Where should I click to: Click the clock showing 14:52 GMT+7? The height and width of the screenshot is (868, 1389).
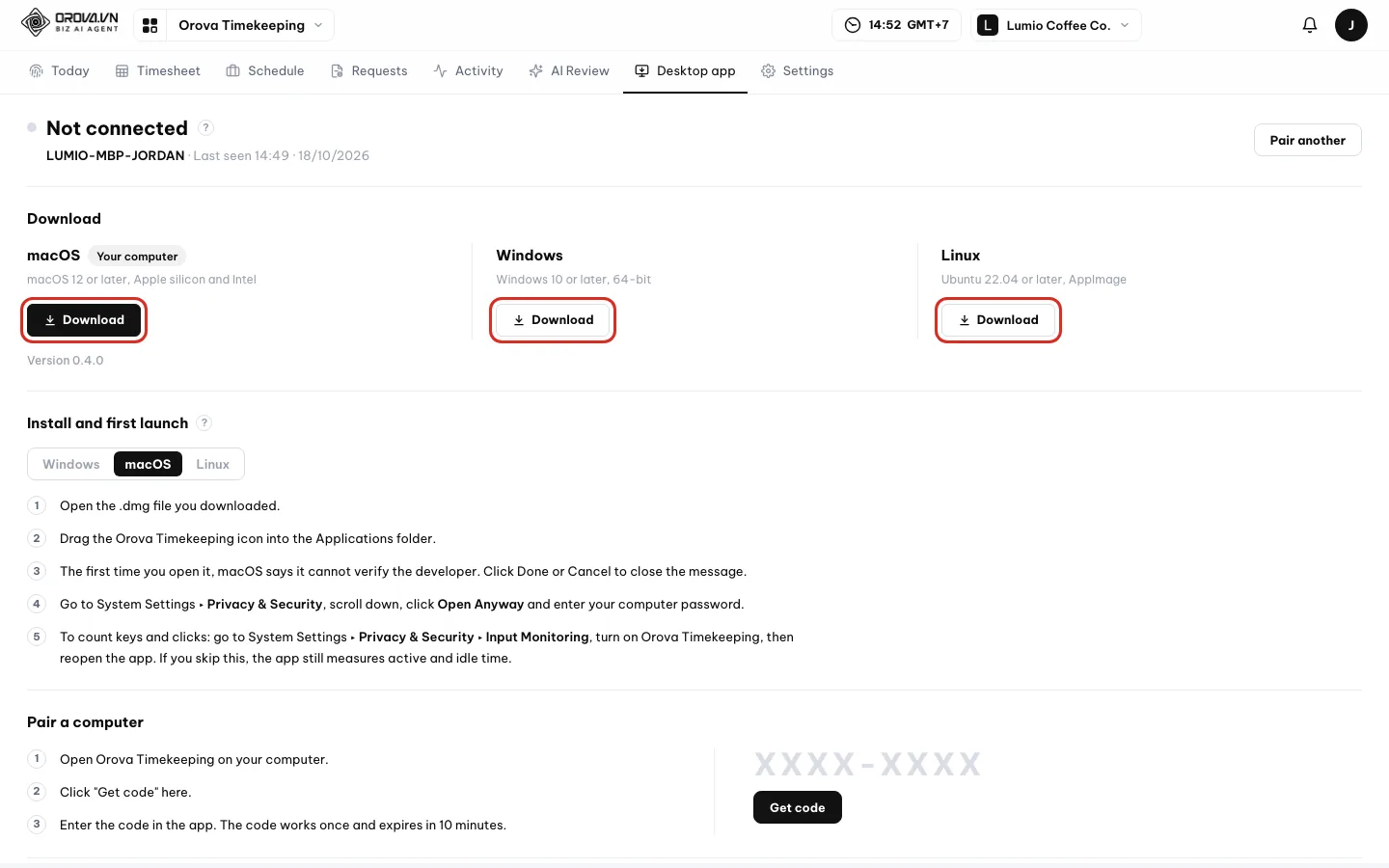[896, 25]
